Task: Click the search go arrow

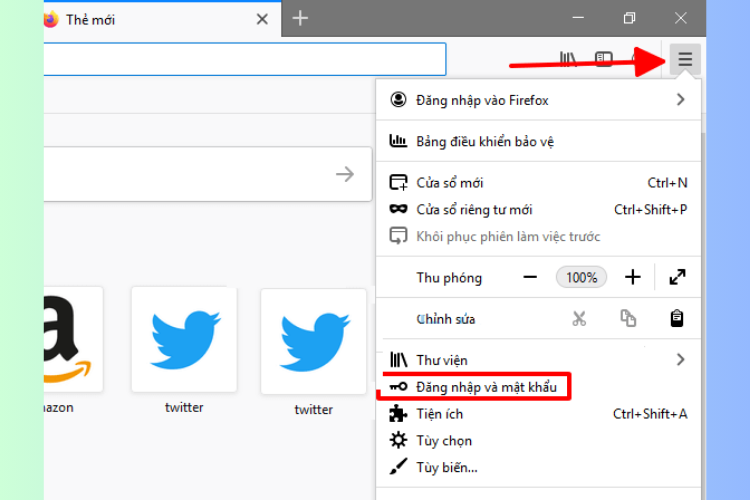Action: click(x=344, y=174)
